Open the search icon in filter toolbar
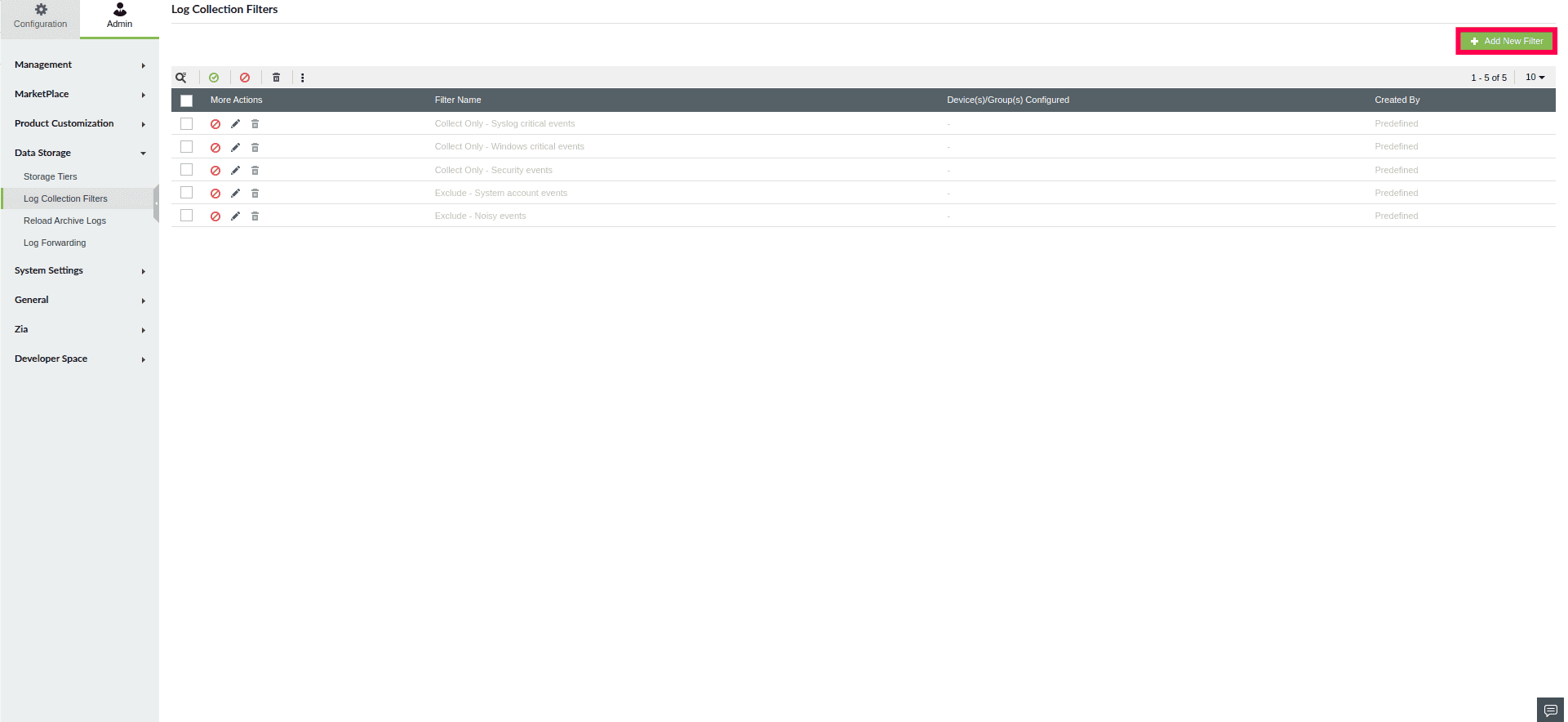This screenshot has width=1568, height=722. [x=181, y=78]
